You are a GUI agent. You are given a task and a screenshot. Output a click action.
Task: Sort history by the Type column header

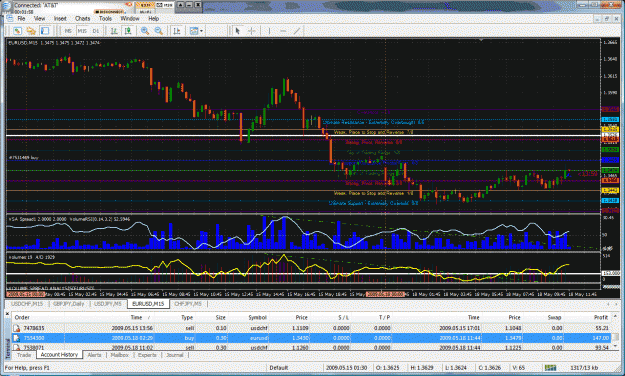187,317
